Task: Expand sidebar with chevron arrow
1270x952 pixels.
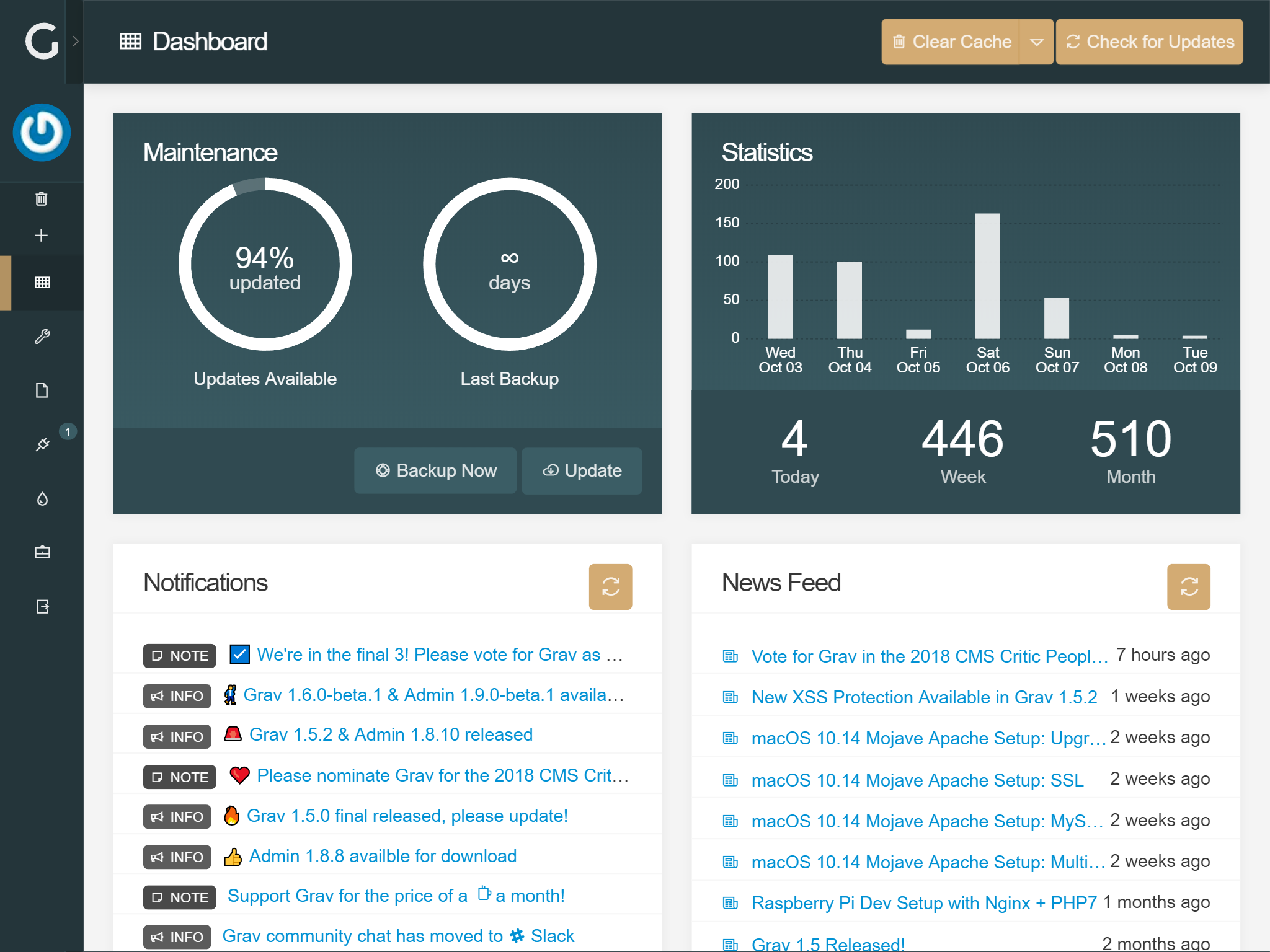Action: tap(75, 42)
